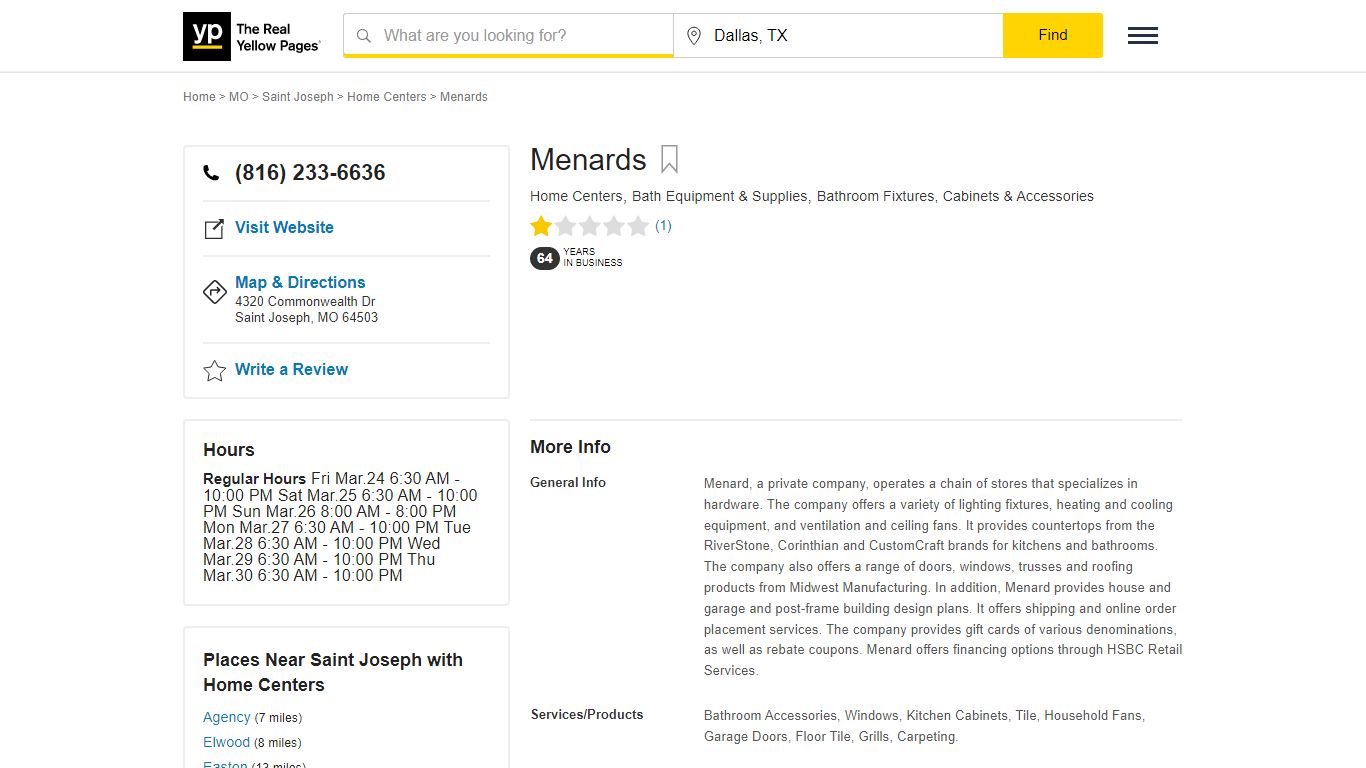Click the YP Real Yellow Pages logo
Viewport: 1366px width, 768px height.
click(252, 36)
